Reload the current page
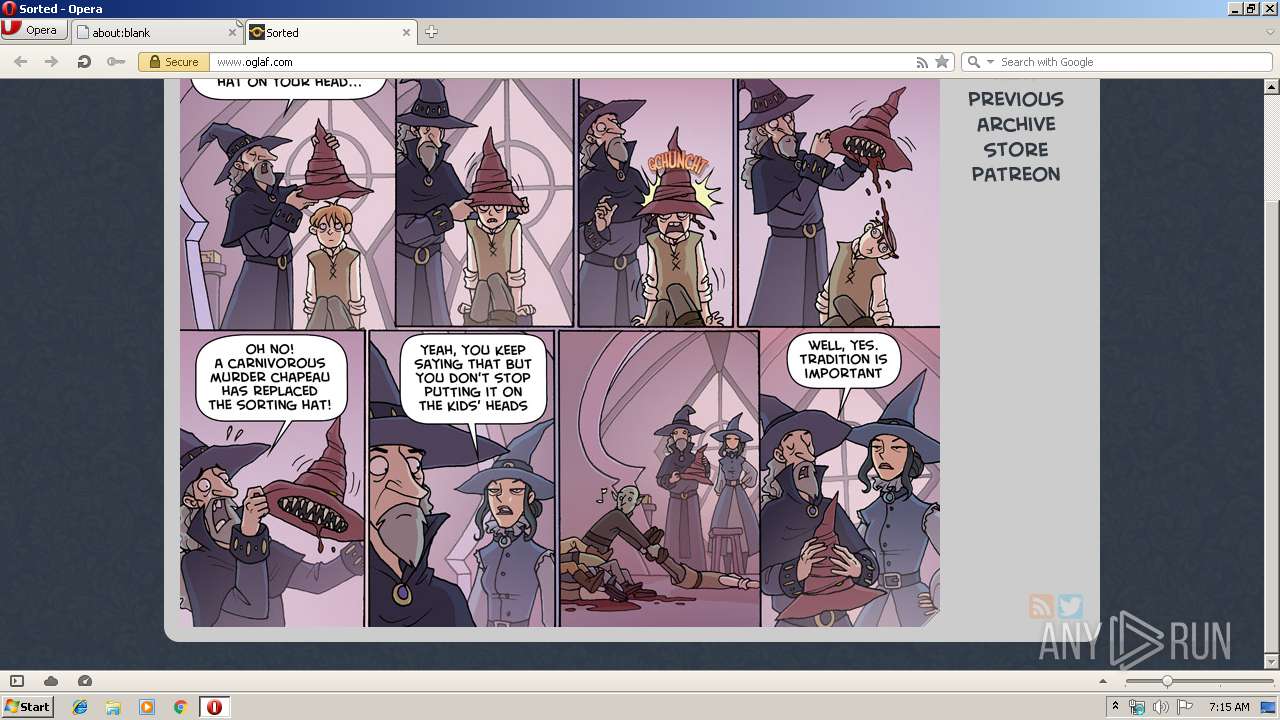1280x720 pixels. tap(84, 62)
